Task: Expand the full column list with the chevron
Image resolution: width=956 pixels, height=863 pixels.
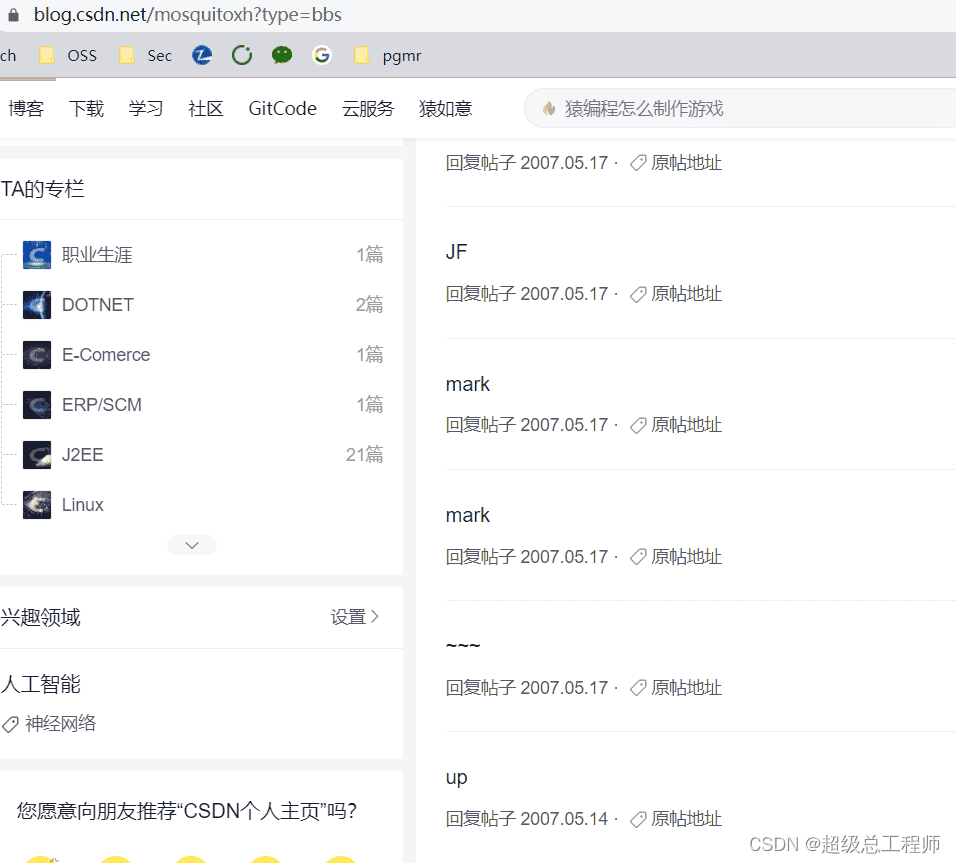Action: 191,544
